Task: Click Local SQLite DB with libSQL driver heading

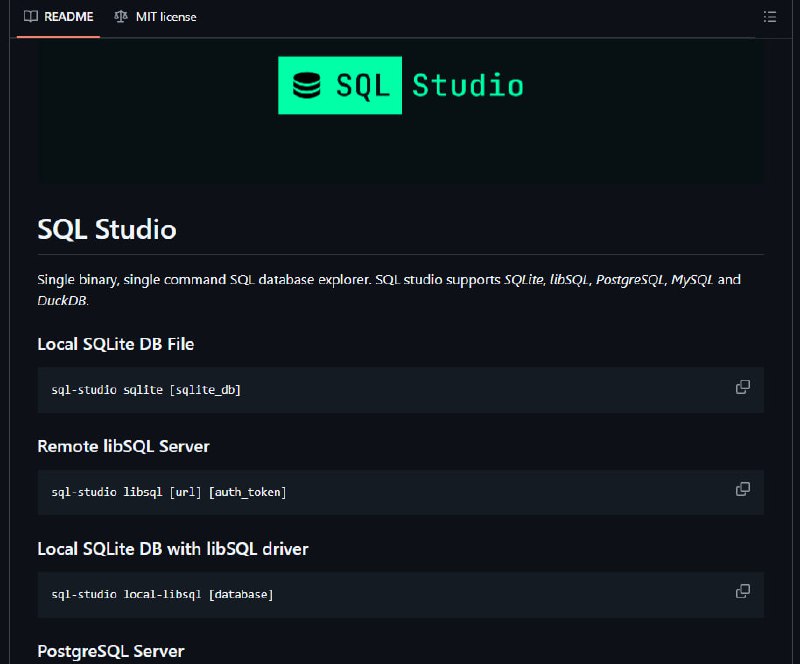Action: click(x=172, y=549)
